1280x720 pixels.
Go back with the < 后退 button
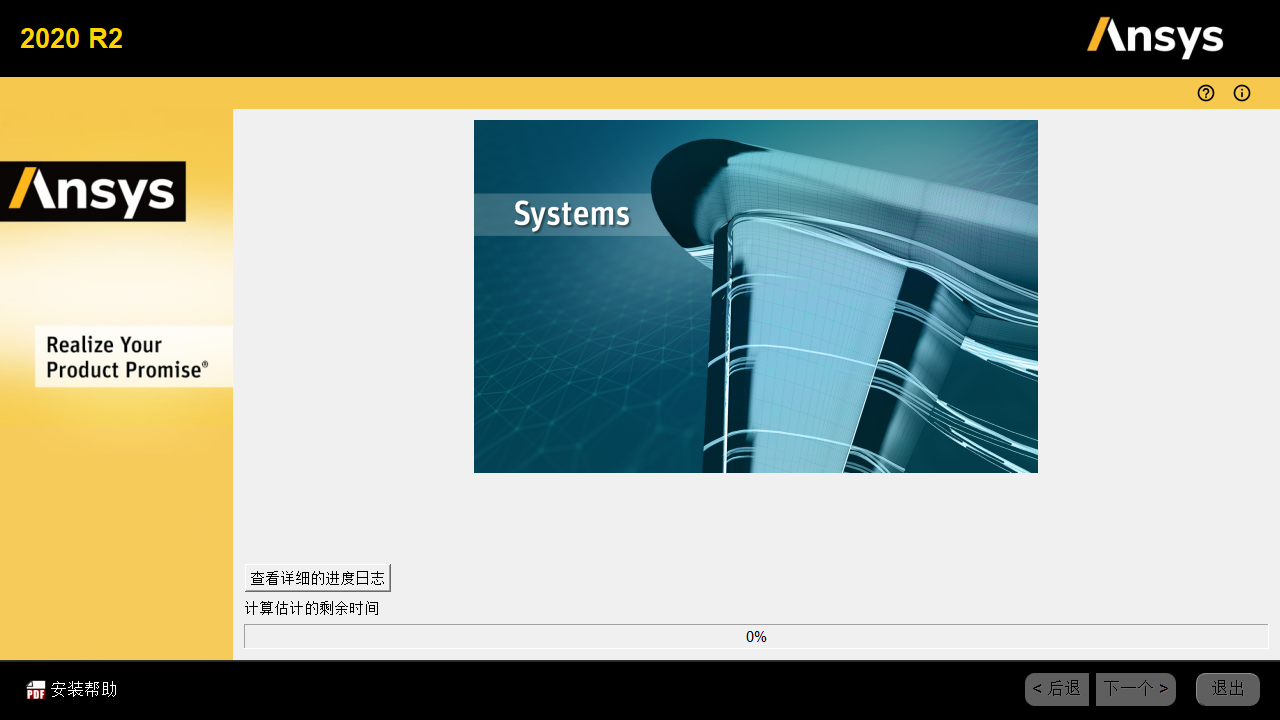tap(1057, 689)
